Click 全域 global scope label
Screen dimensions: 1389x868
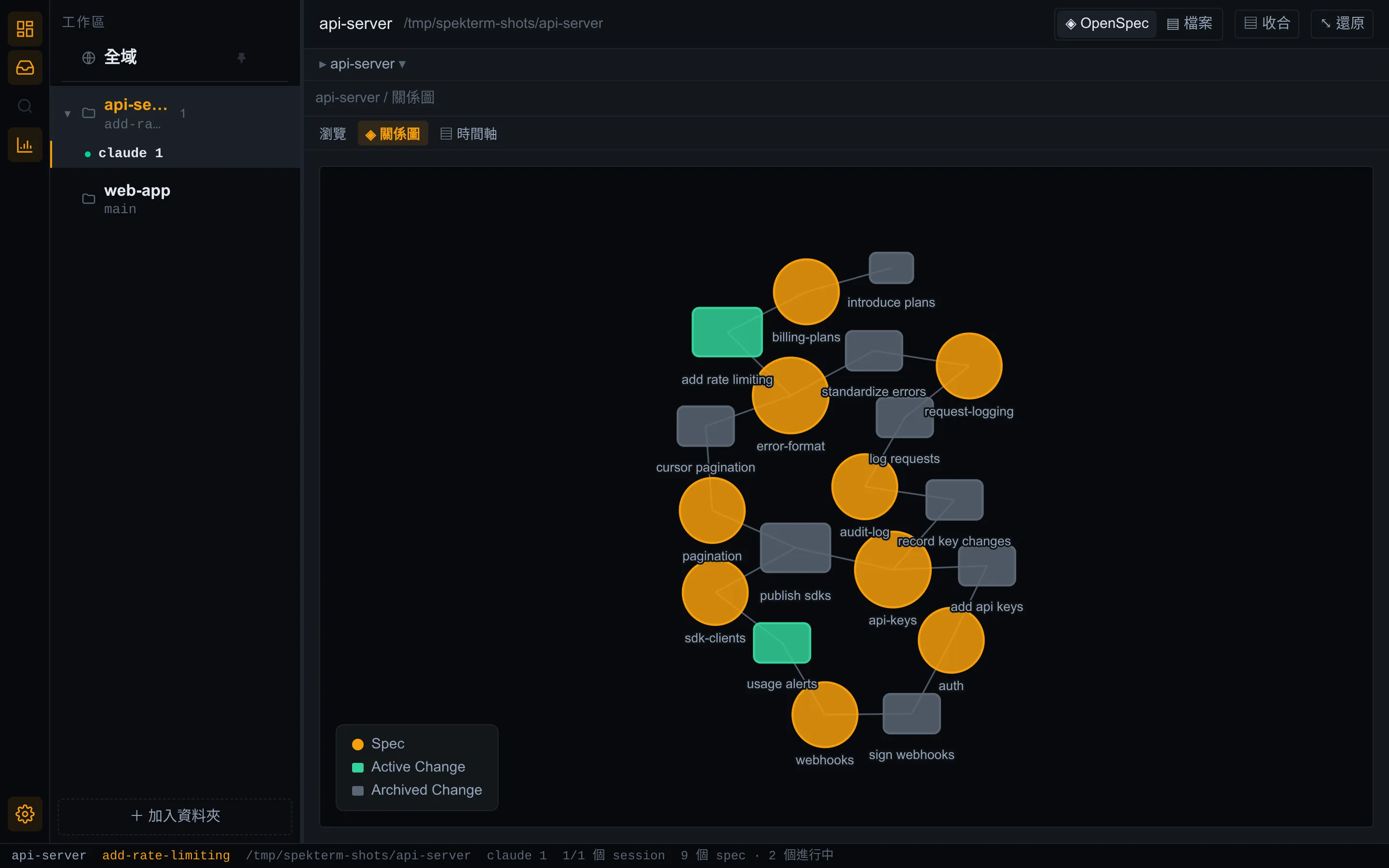pos(121,57)
